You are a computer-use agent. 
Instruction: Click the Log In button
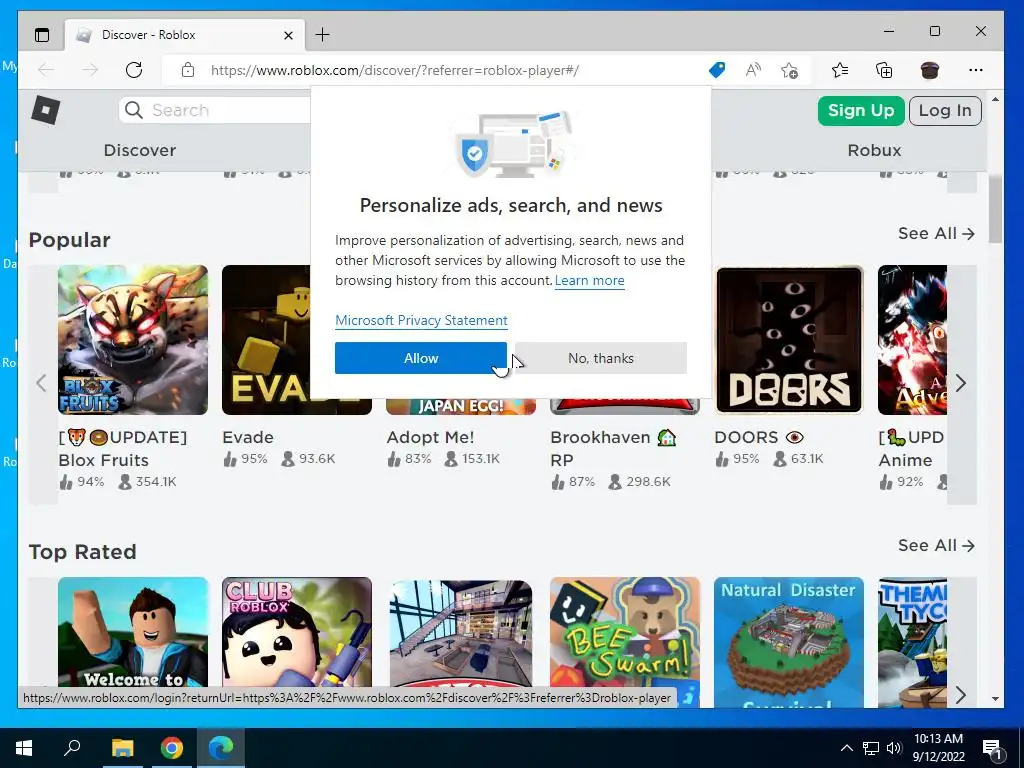(x=945, y=110)
